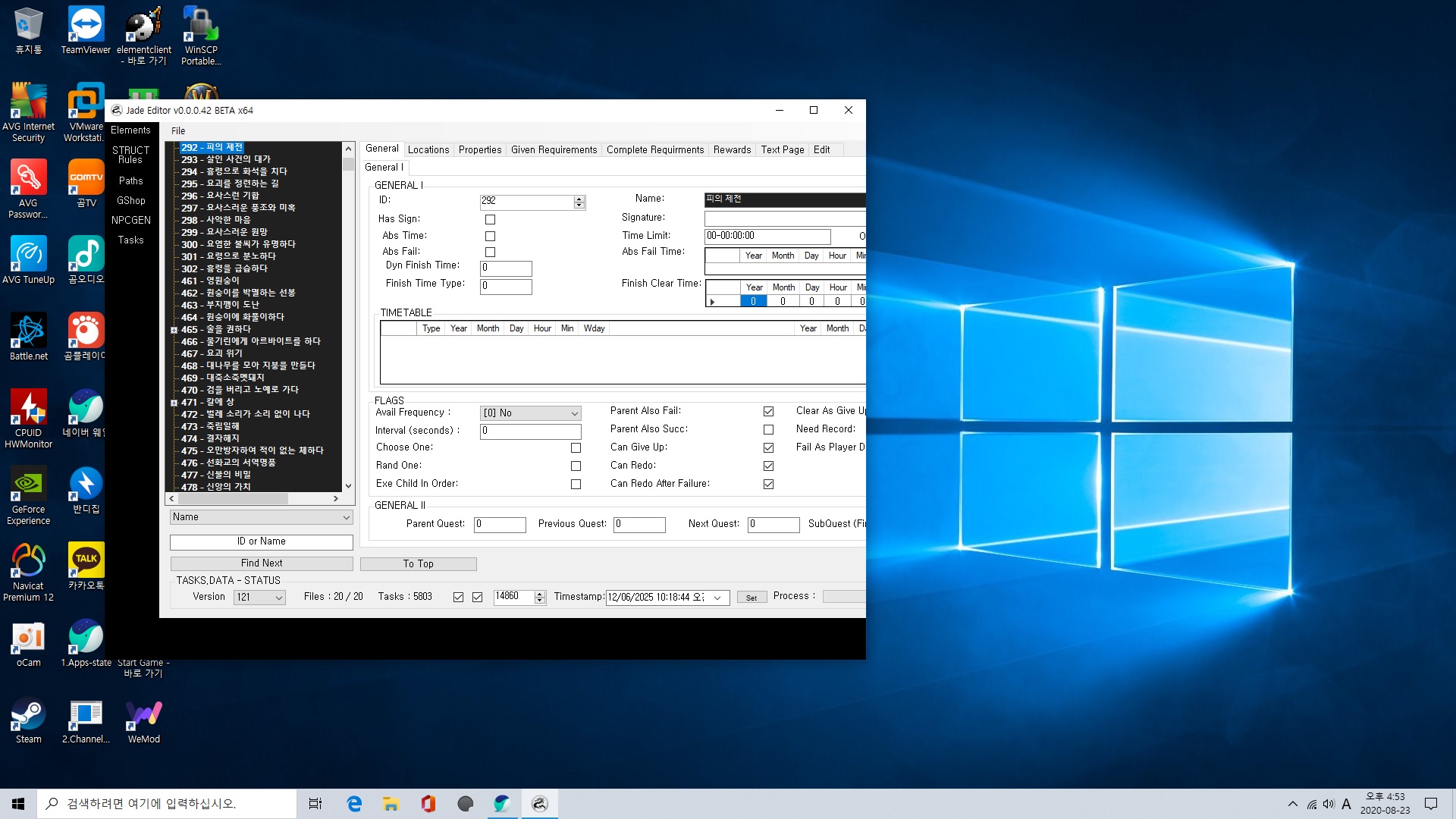Viewport: 1456px width, 819px height.
Task: Open AVG Password desktop icon
Action: [28, 189]
